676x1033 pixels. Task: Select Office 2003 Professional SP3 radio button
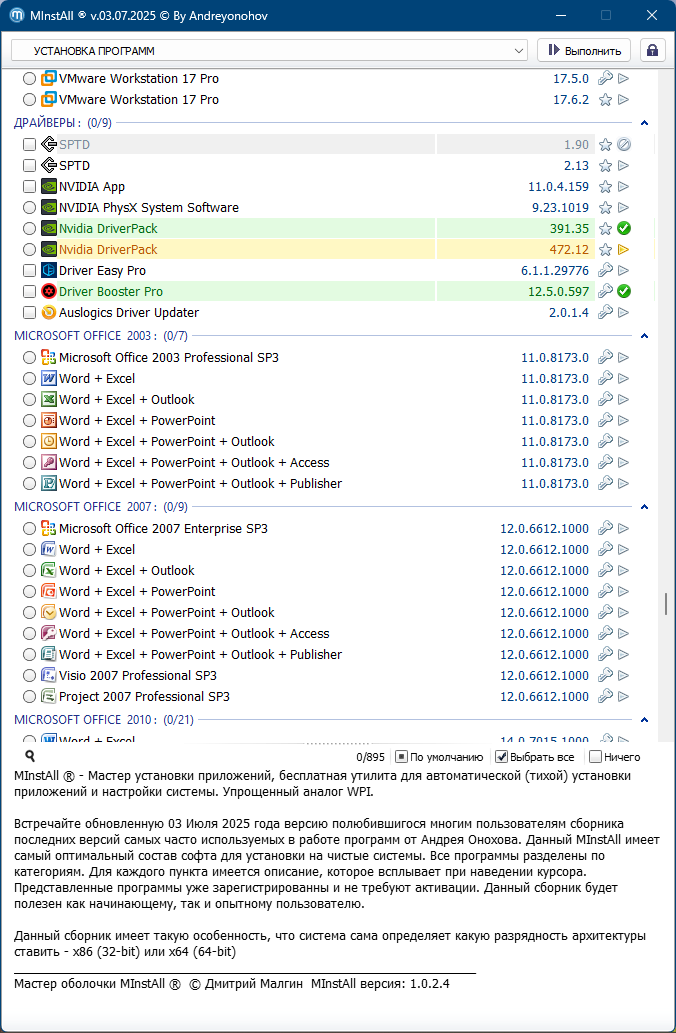click(29, 358)
